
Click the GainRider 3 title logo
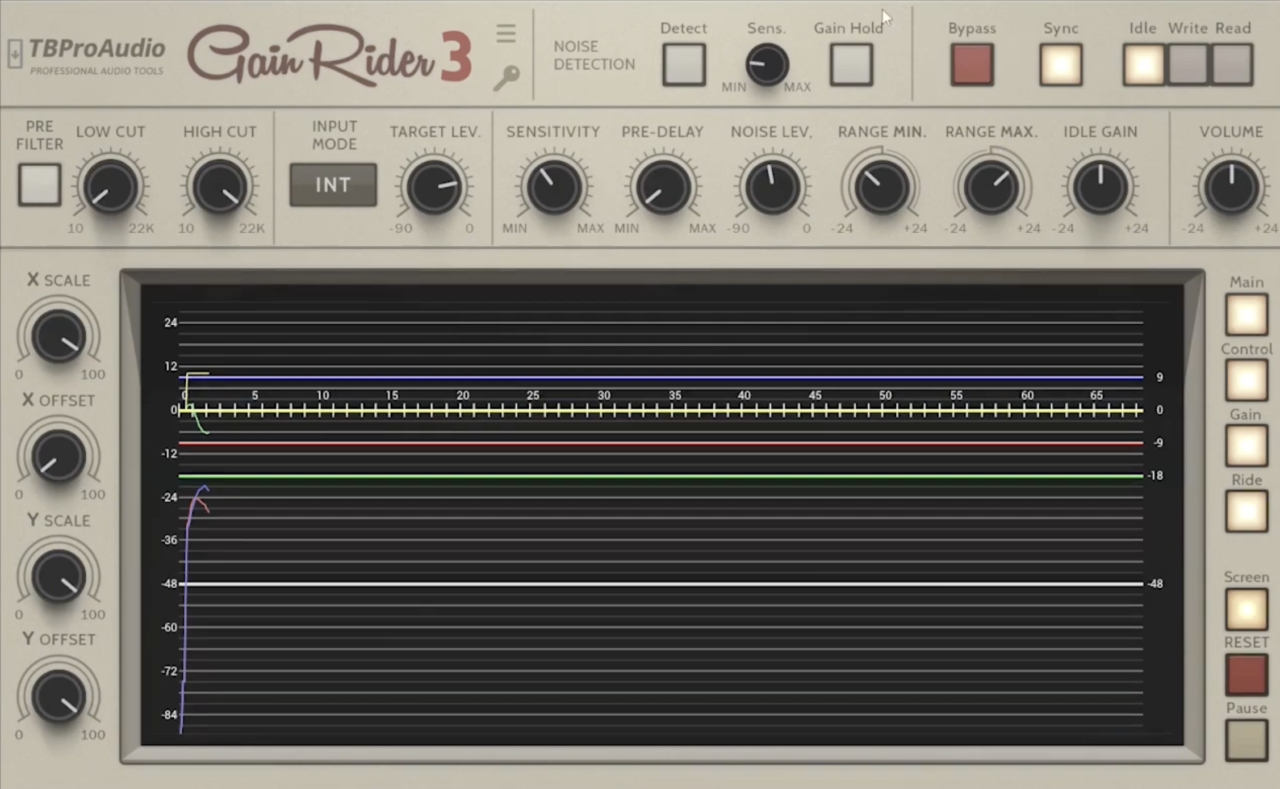pyautogui.click(x=330, y=56)
